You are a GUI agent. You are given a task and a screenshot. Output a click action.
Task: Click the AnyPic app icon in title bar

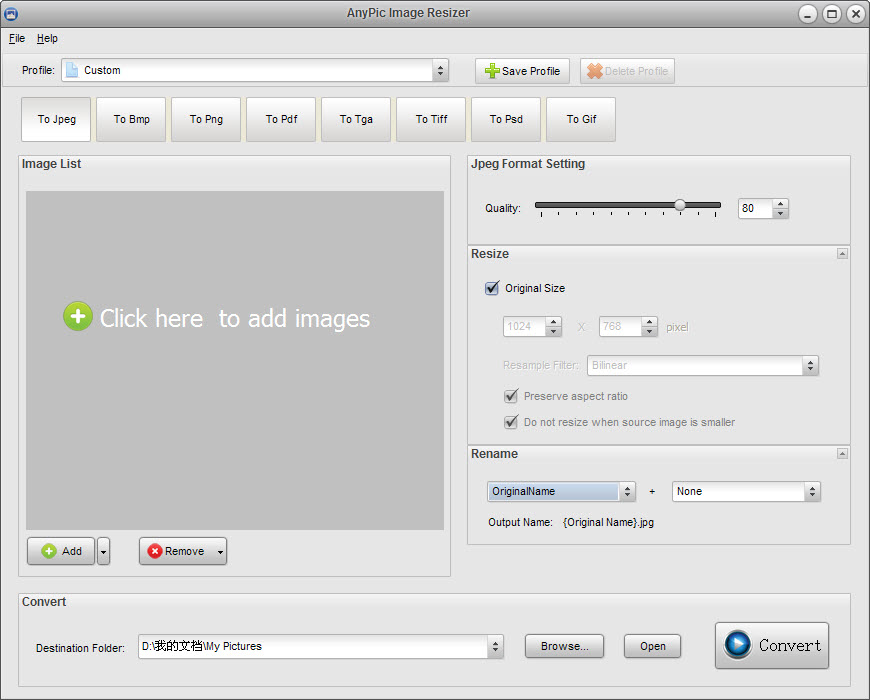tap(11, 13)
